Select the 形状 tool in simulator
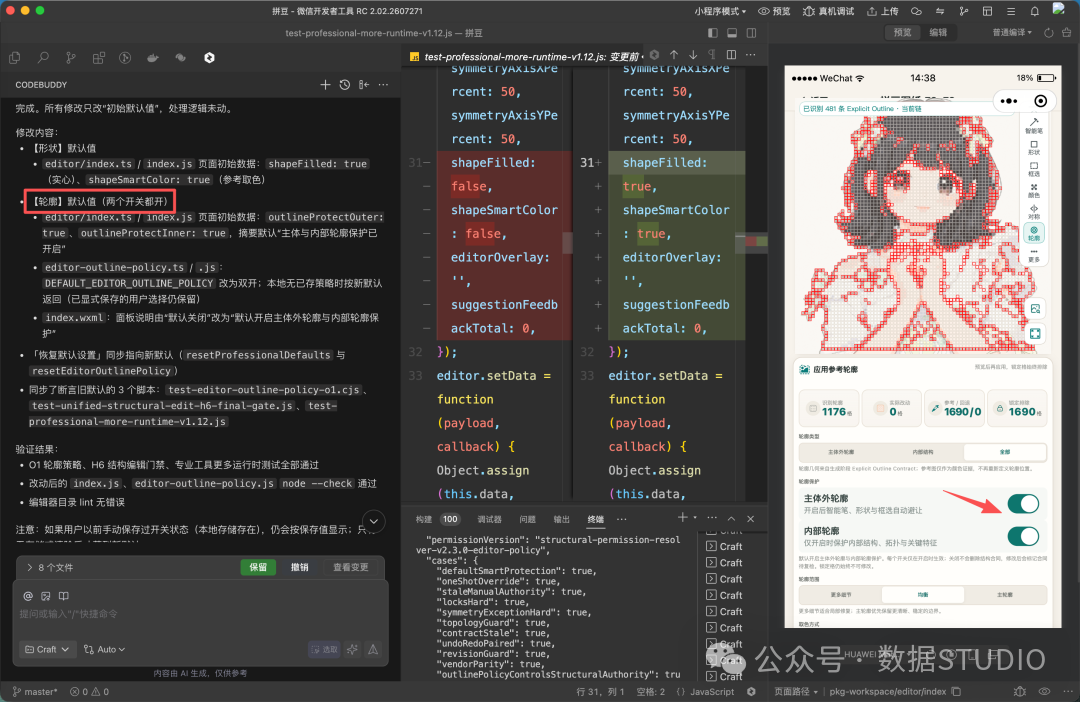1080x702 pixels. pyautogui.click(x=1034, y=147)
